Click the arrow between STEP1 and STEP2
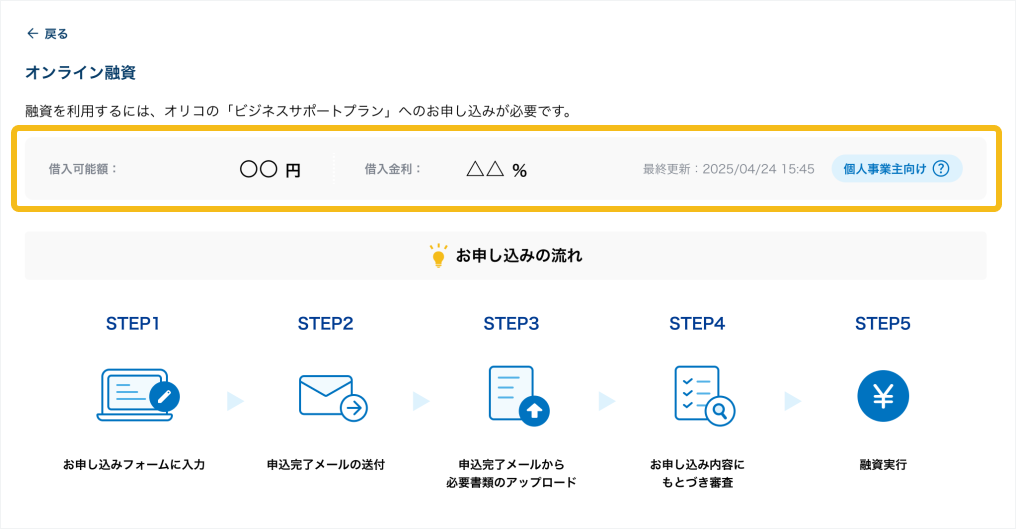The height and width of the screenshot is (529, 1016). pos(235,401)
